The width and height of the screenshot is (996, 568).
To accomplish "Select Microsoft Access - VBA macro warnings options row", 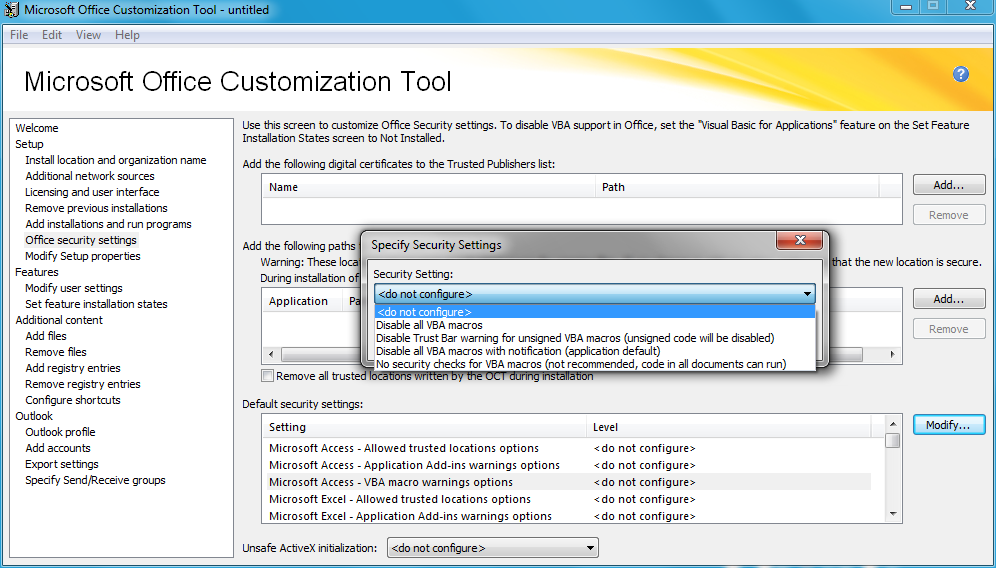I will pyautogui.click(x=567, y=482).
